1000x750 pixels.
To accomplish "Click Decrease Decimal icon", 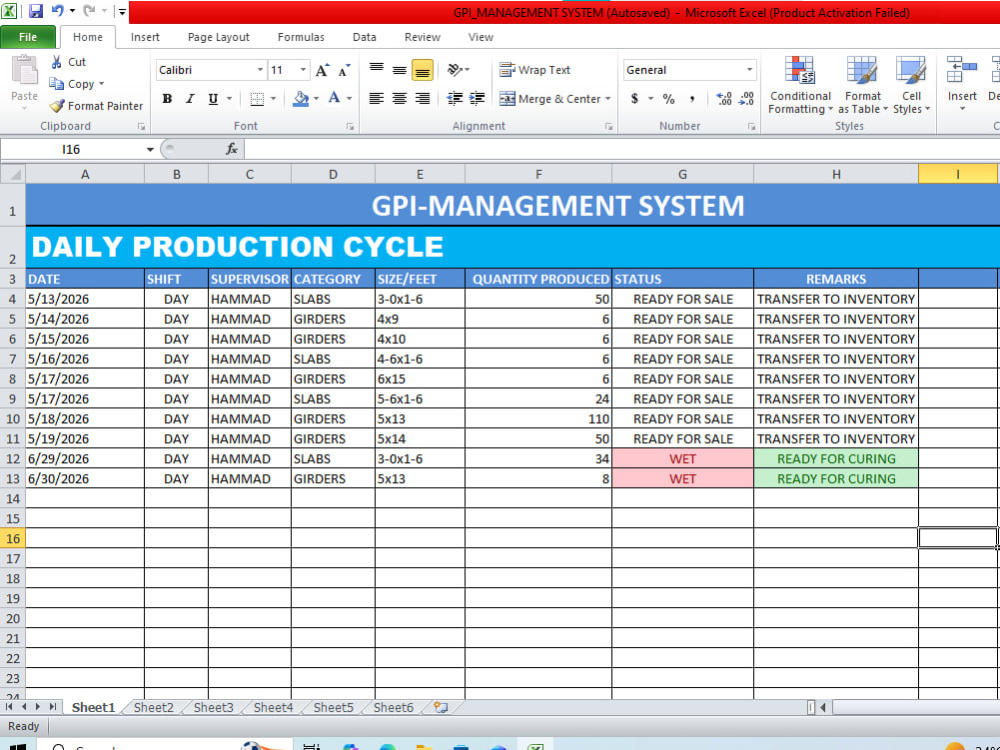I will (746, 99).
